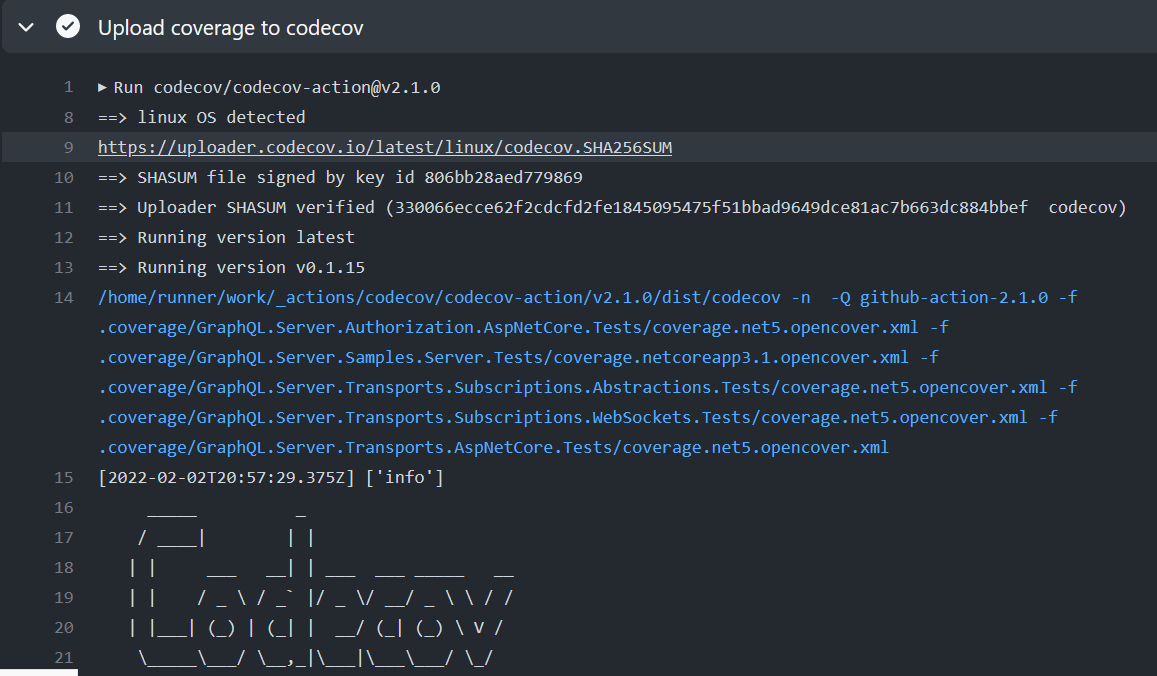The width and height of the screenshot is (1157, 676).
Task: Open the codecov.SHA256SUM uploader URL
Action: pyautogui.click(x=385, y=148)
